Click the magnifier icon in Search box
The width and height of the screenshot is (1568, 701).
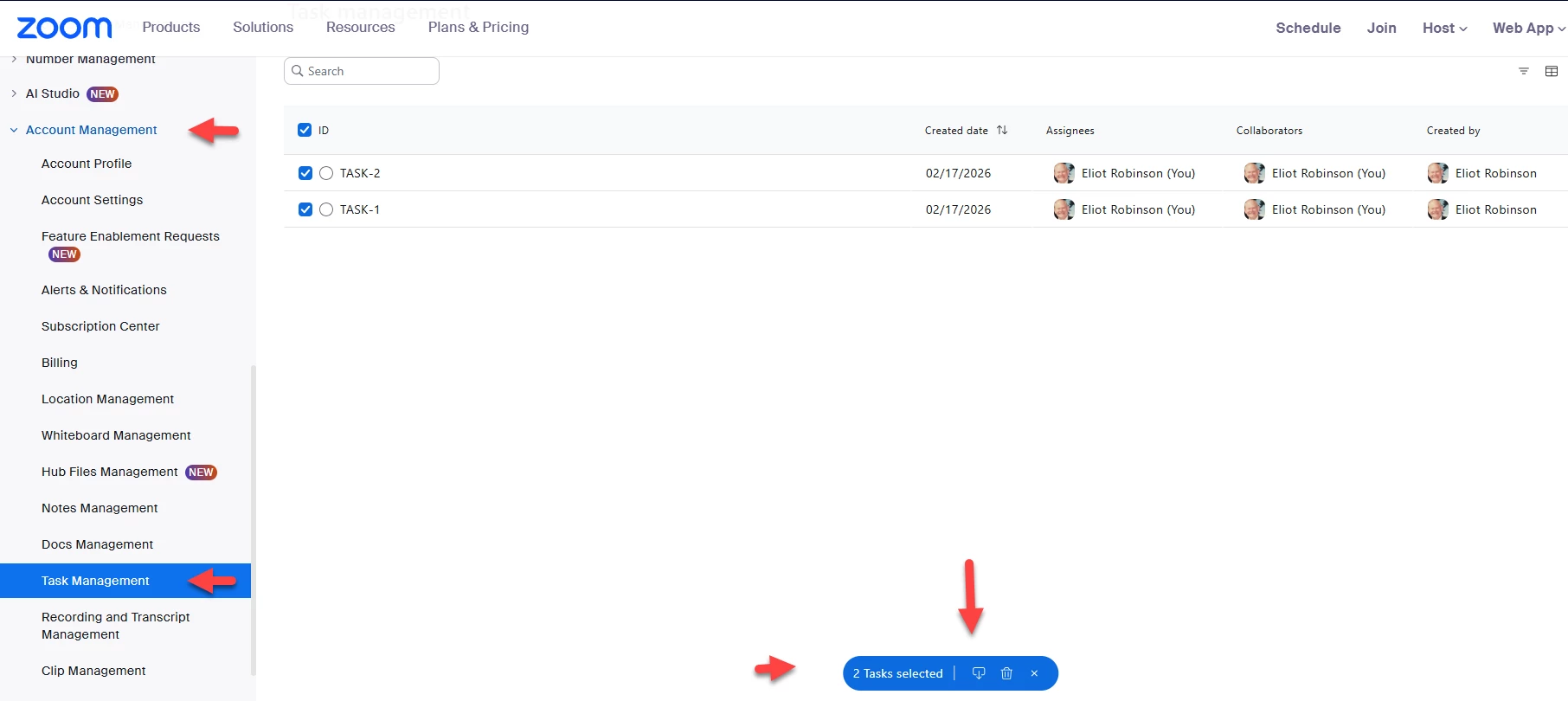[298, 71]
